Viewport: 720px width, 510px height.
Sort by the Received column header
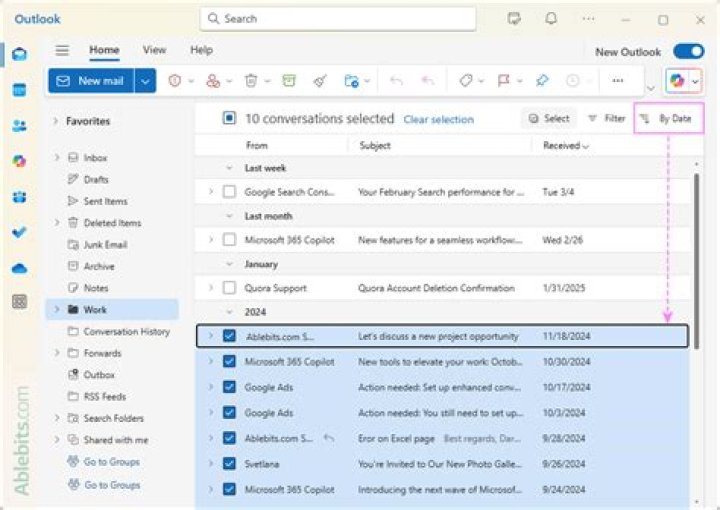point(566,146)
